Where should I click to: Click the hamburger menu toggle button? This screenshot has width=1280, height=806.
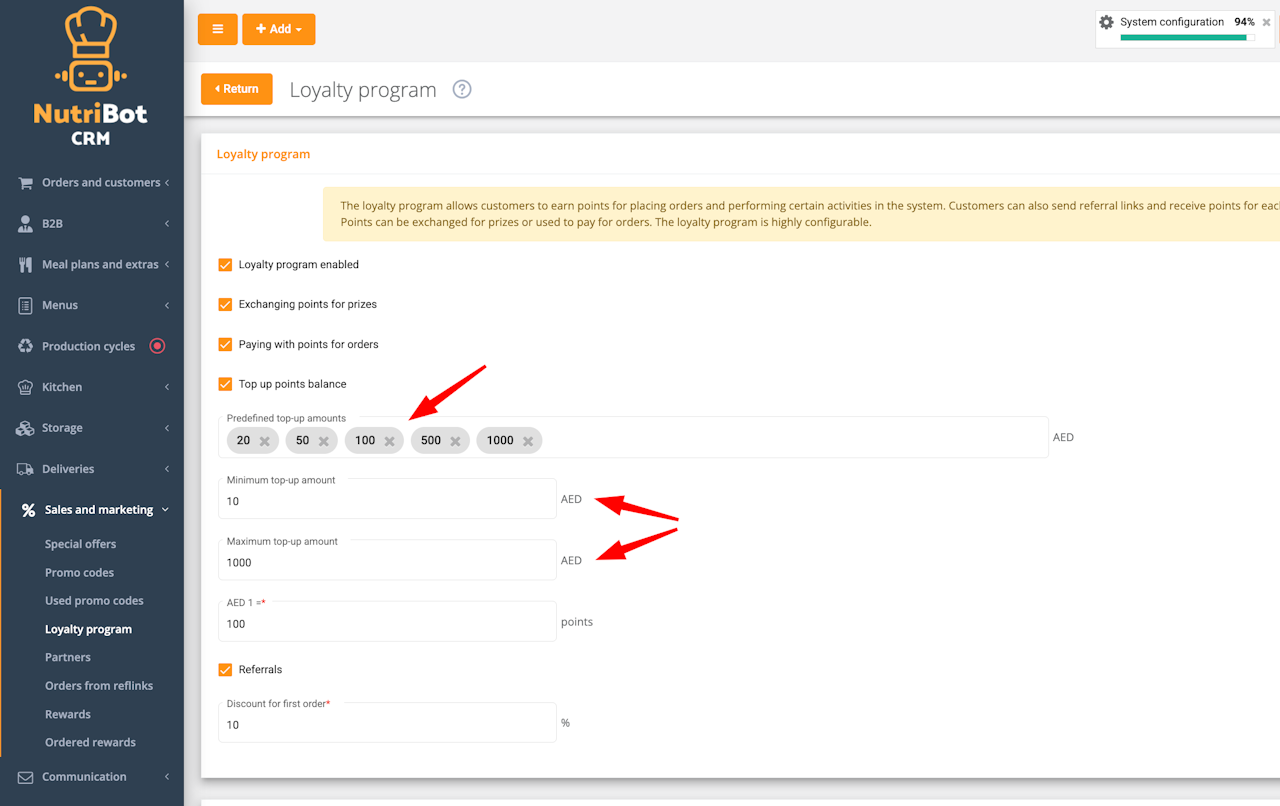pos(217,29)
